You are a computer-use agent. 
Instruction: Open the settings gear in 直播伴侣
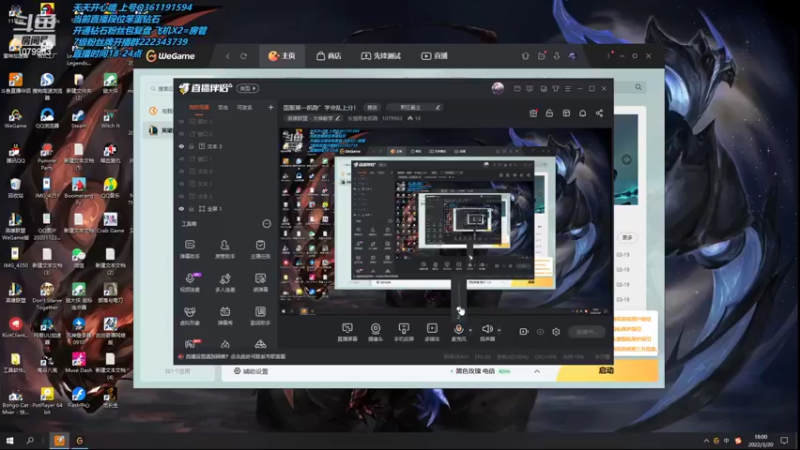coord(556,332)
